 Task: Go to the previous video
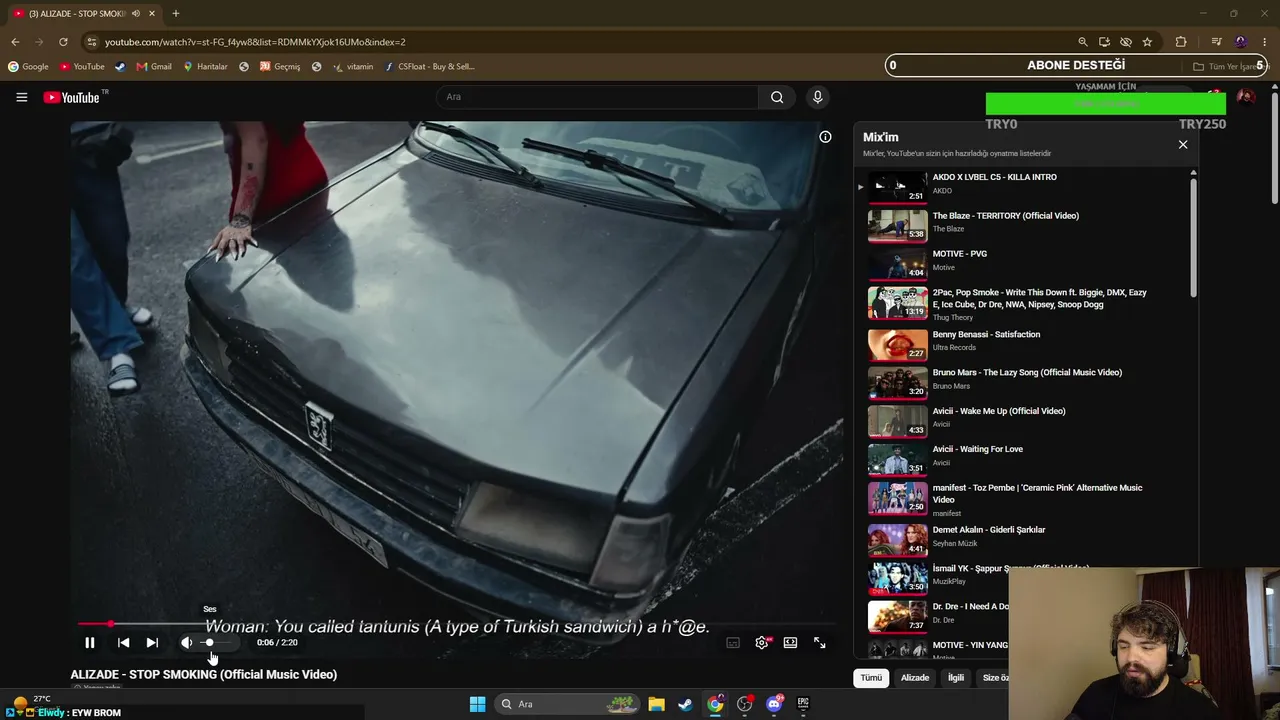click(x=123, y=643)
